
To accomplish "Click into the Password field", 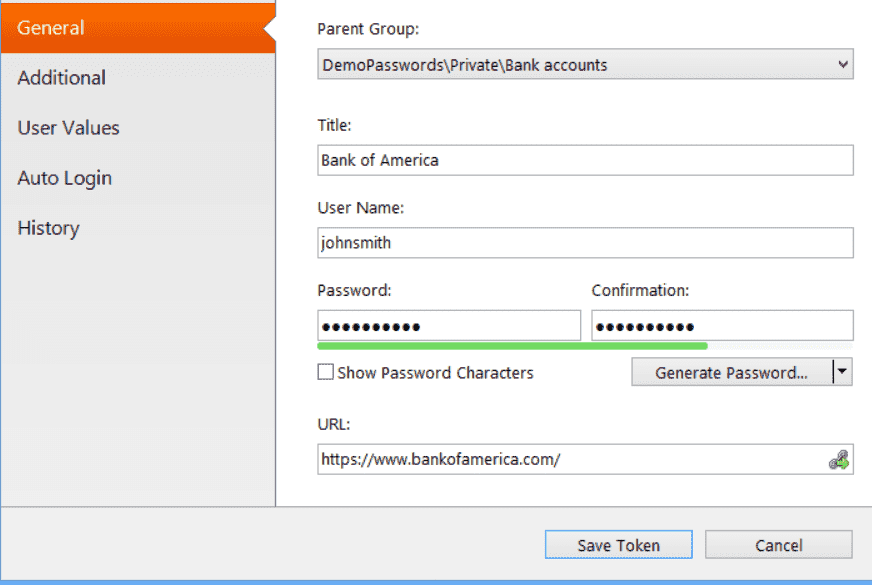I will click(x=449, y=326).
